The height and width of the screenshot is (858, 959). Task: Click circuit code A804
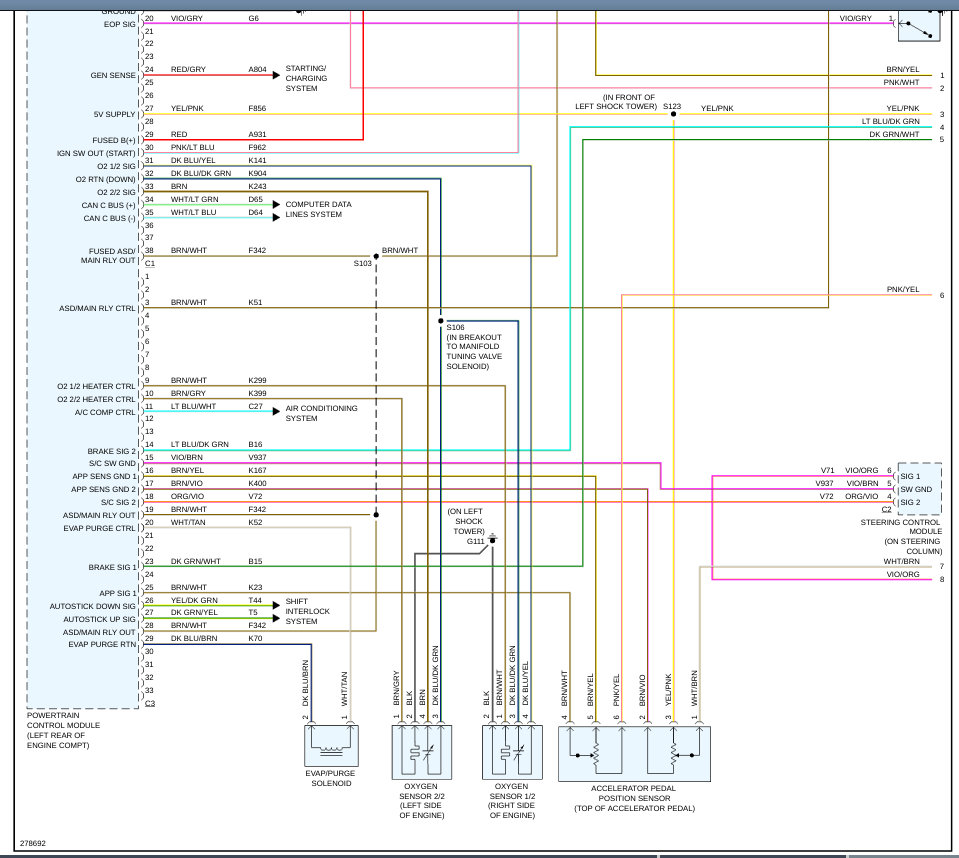pos(257,69)
